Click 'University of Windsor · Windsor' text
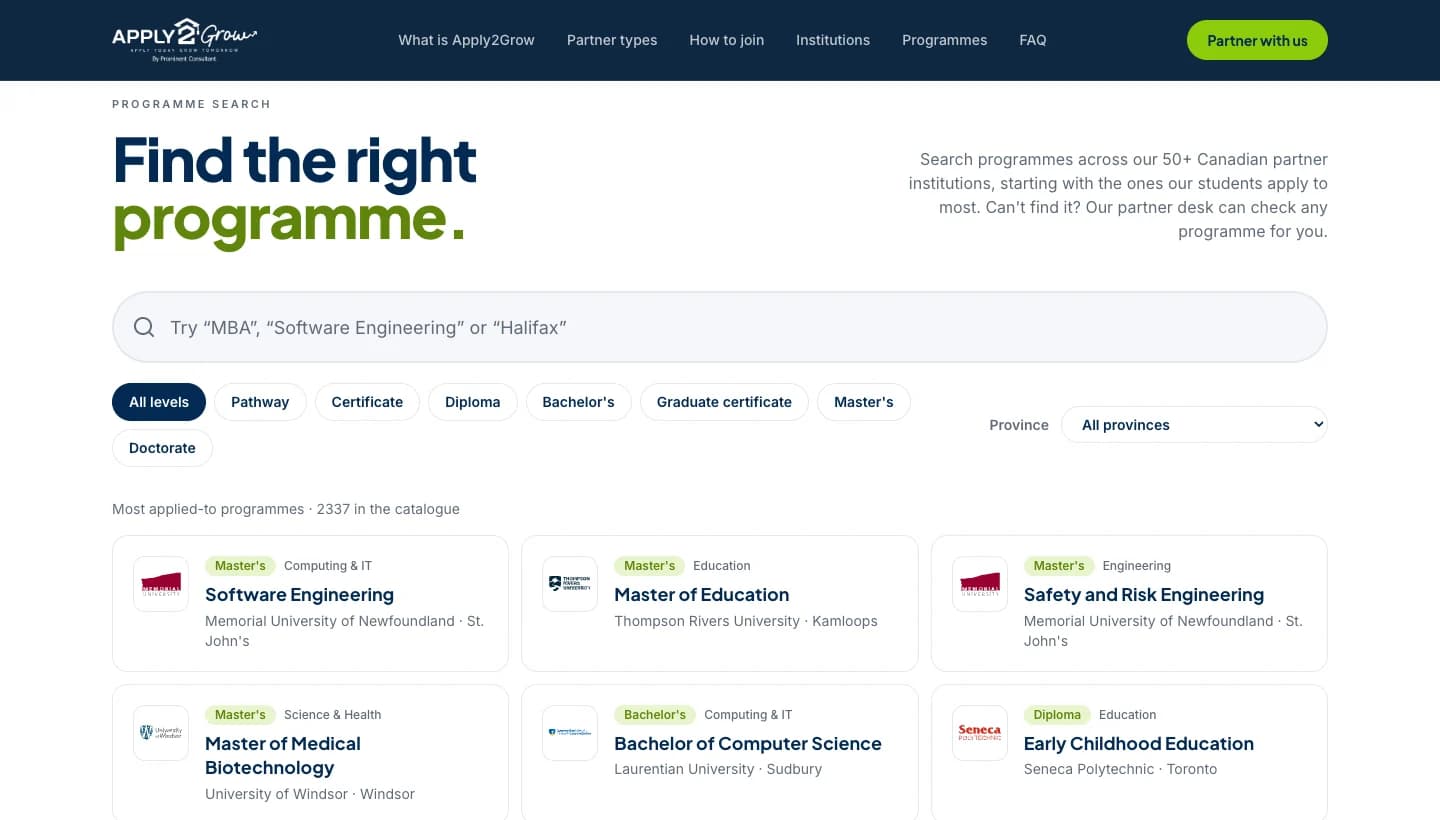The height and width of the screenshot is (820, 1440). [x=310, y=794]
